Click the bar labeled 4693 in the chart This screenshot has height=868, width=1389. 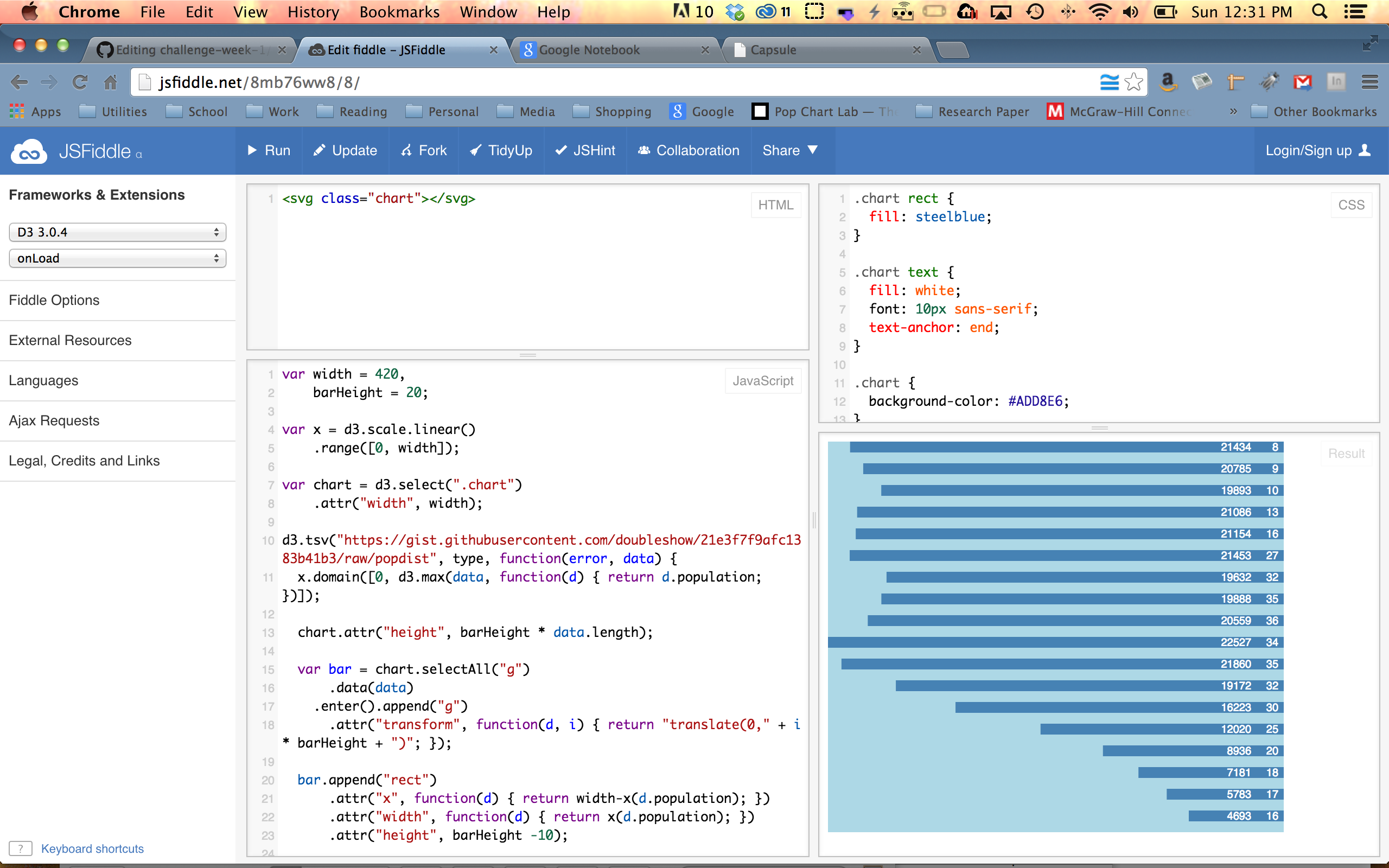[x=1236, y=816]
